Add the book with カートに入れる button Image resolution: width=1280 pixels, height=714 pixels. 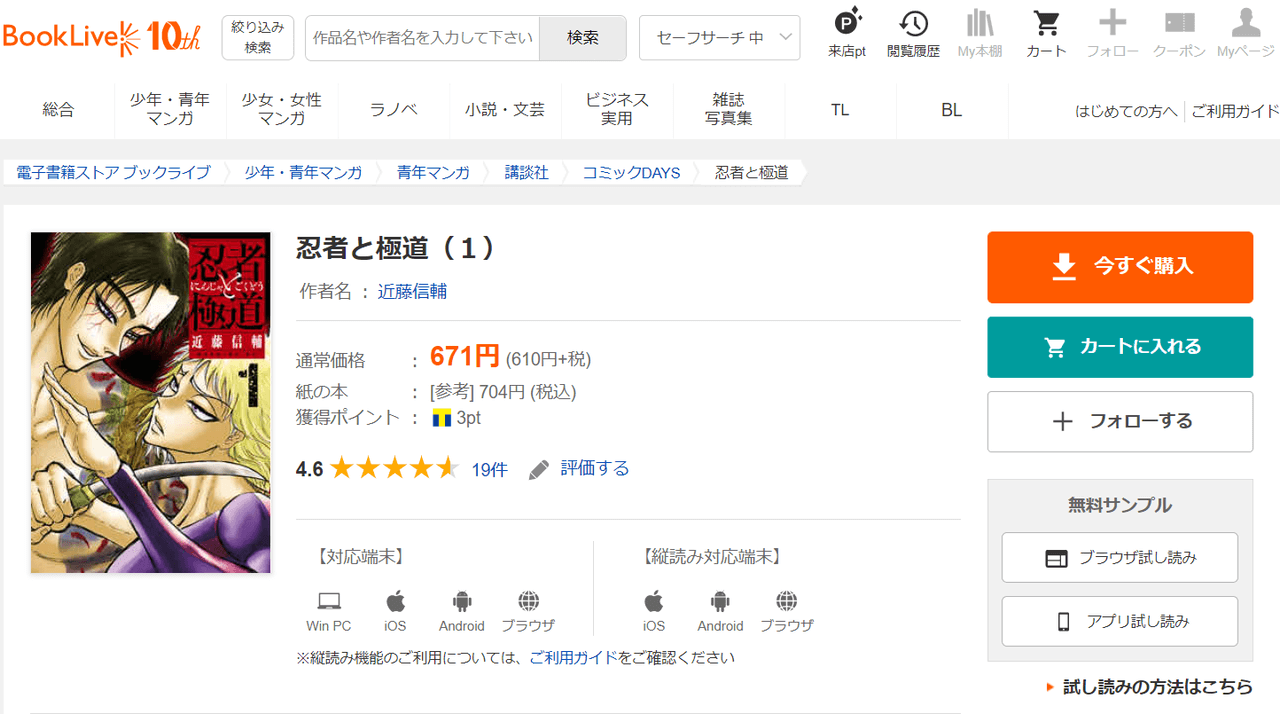1119,347
